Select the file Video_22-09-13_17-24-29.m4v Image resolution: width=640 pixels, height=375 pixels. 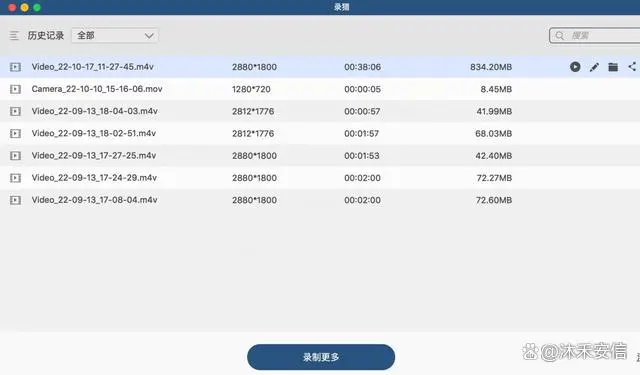pyautogui.click(x=94, y=178)
